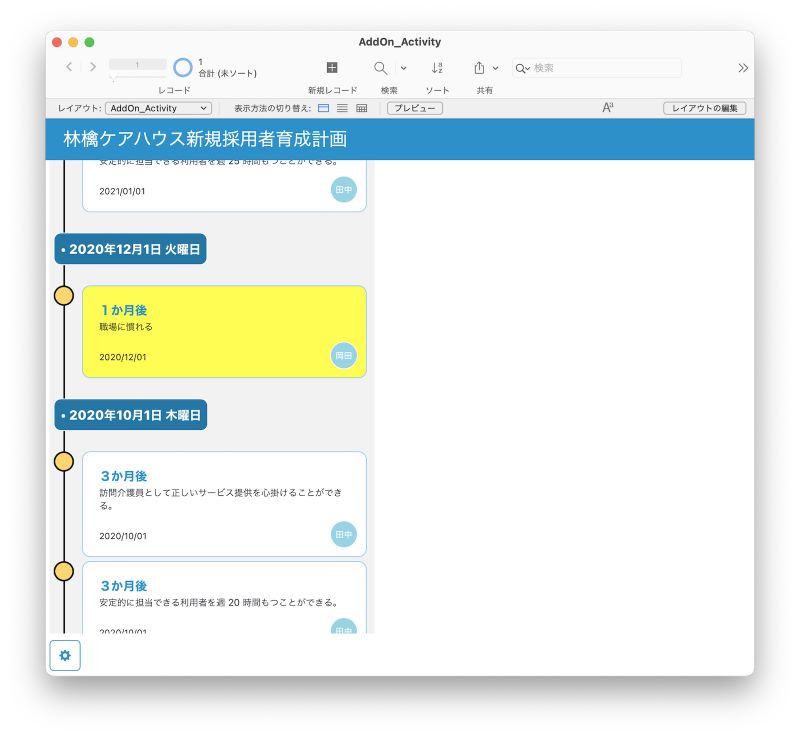800x736 pixels.
Task: Click the プレビュー button
Action: (415, 108)
